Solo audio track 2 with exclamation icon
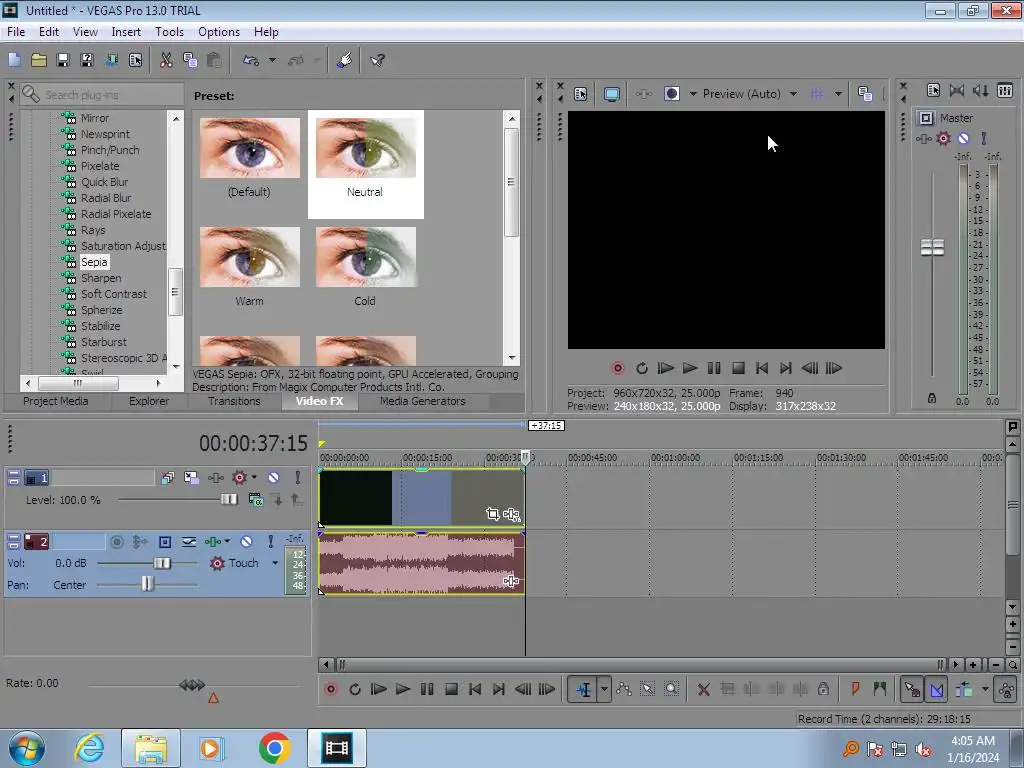1024x768 pixels. (270, 541)
